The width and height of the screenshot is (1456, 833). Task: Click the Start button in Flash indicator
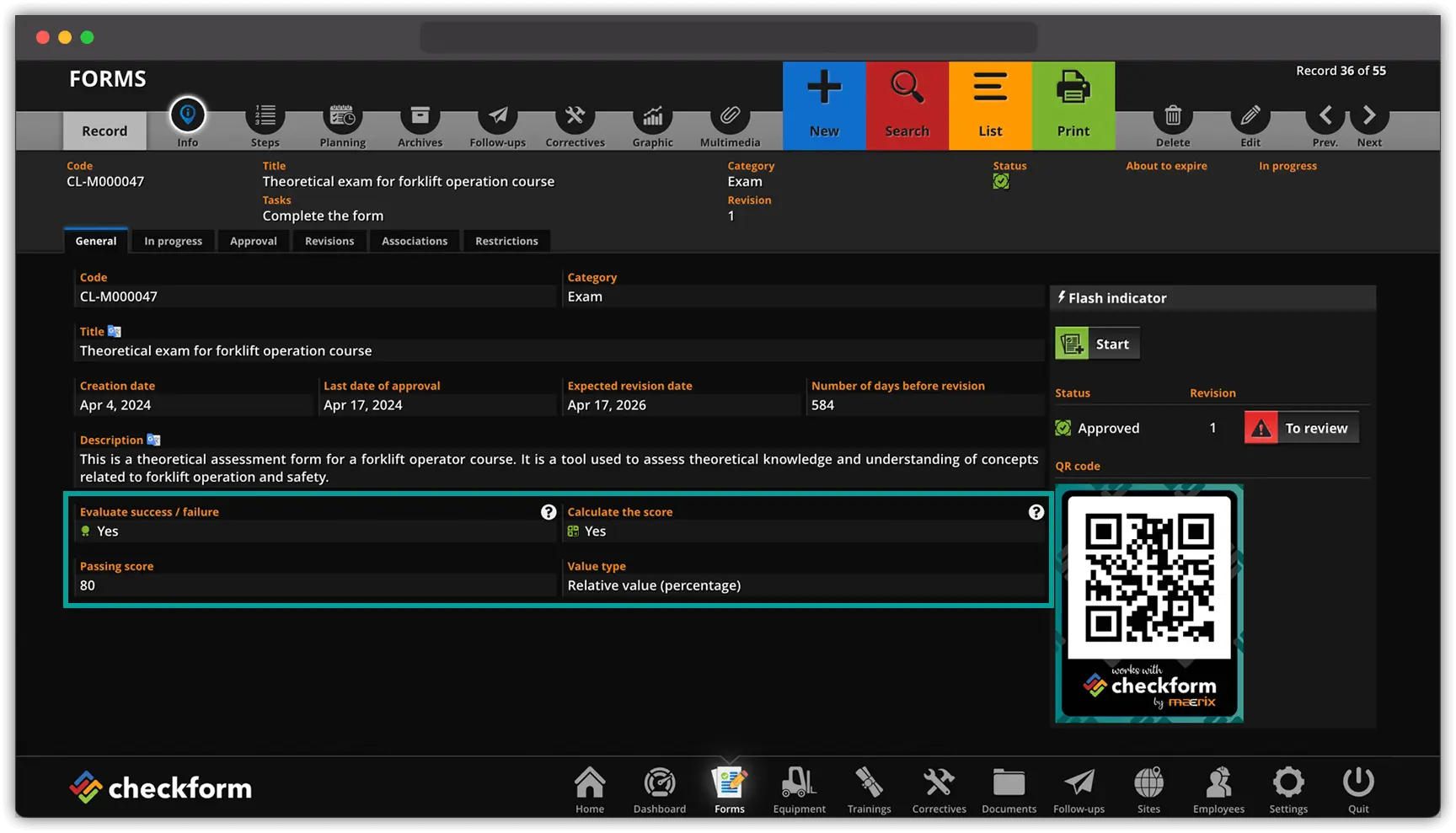click(x=1097, y=344)
